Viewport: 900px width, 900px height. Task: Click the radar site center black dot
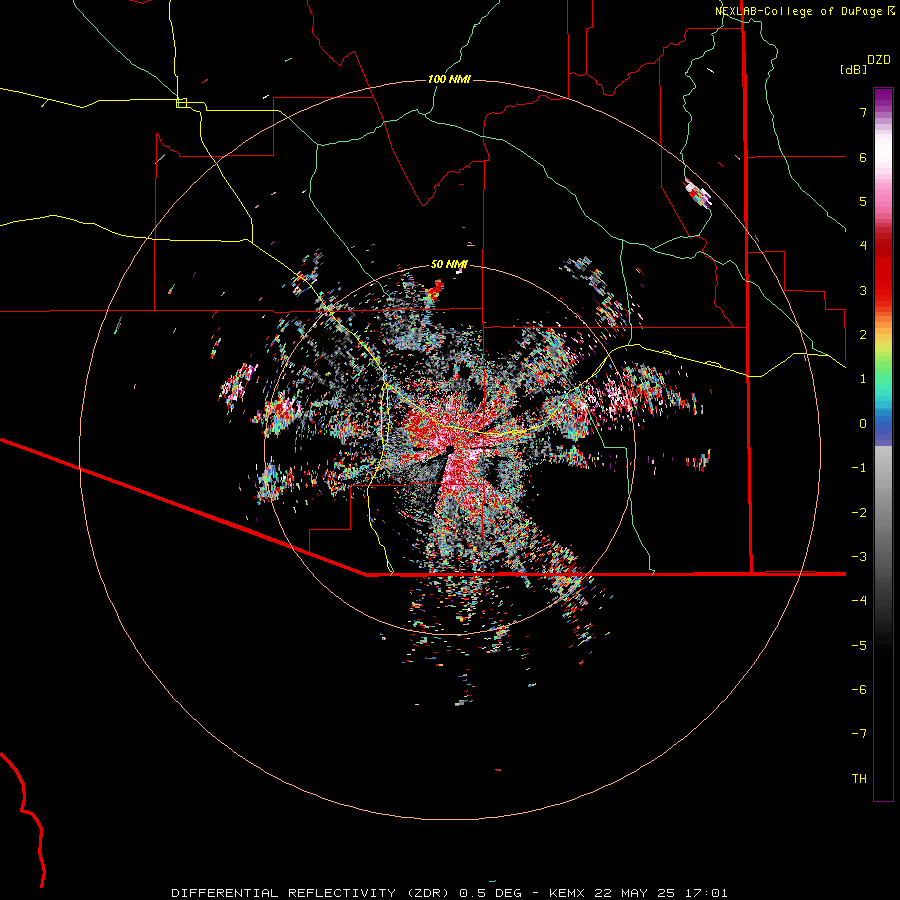coord(450,449)
